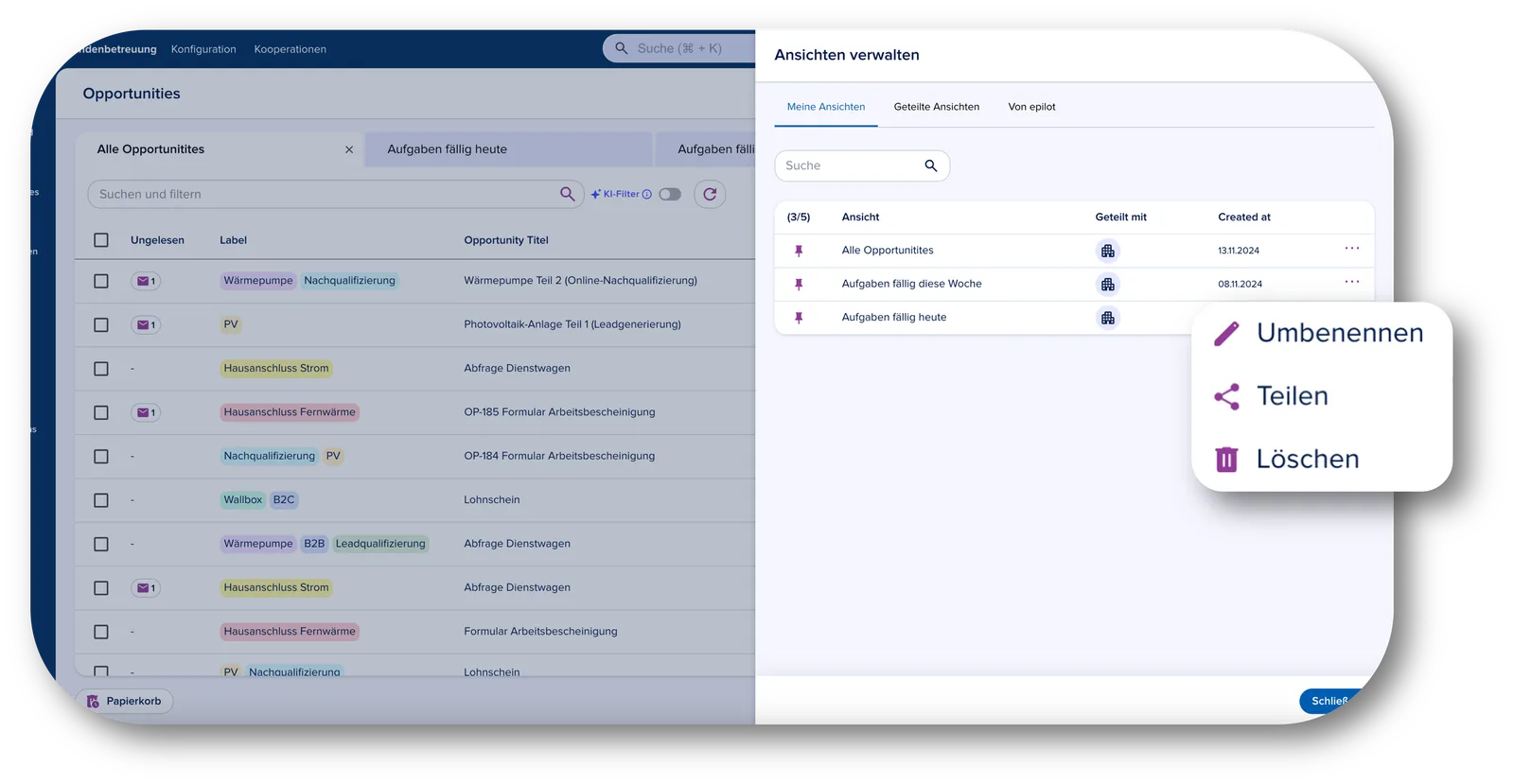Open Kooperationen in the top navigation

290,49
